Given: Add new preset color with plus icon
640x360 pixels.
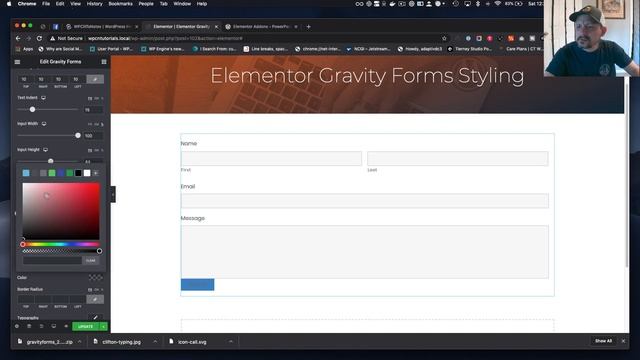Looking at the screenshot, I should tap(96, 173).
